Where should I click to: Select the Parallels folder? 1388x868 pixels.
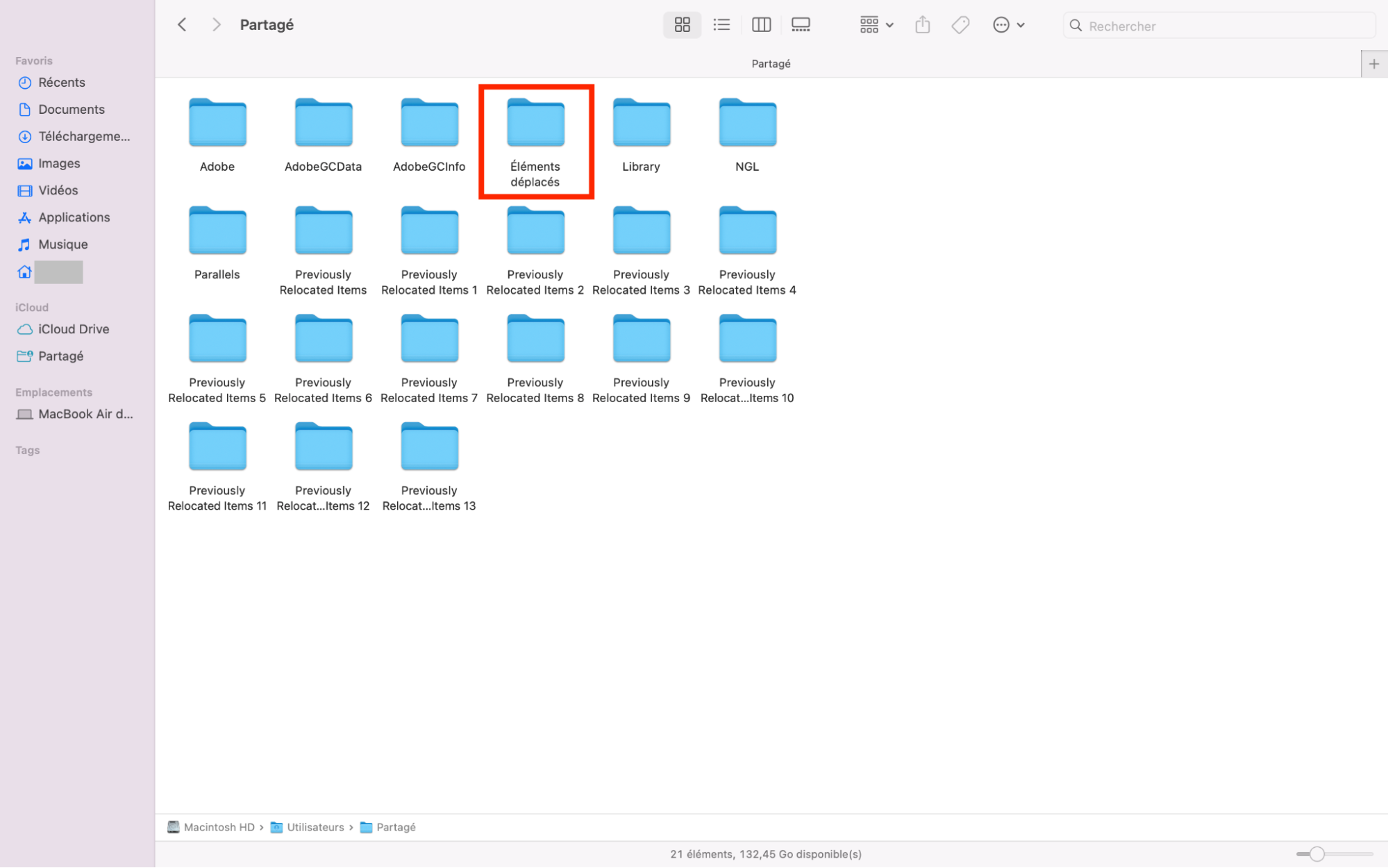pyautogui.click(x=217, y=244)
